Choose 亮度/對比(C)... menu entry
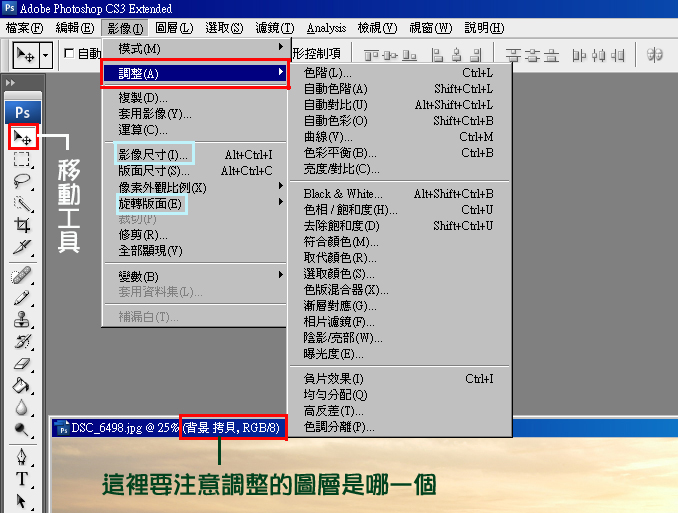Screen dimensions: 678x513 (400, 169)
